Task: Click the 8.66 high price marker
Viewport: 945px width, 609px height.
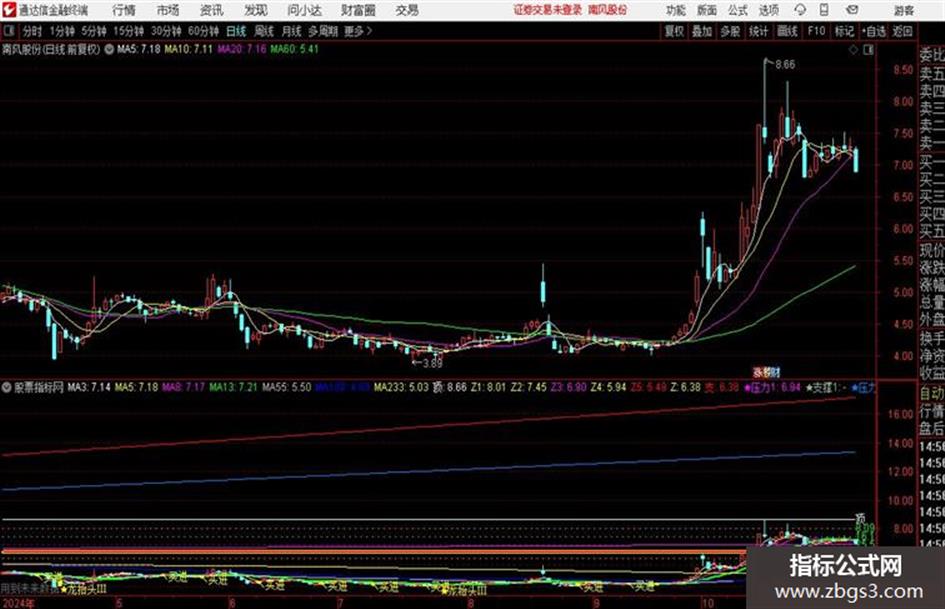Action: 785,65
